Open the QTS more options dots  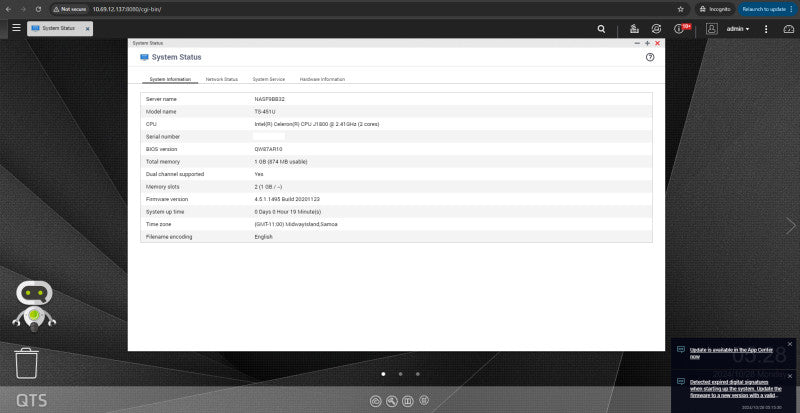pyautogui.click(x=766, y=29)
